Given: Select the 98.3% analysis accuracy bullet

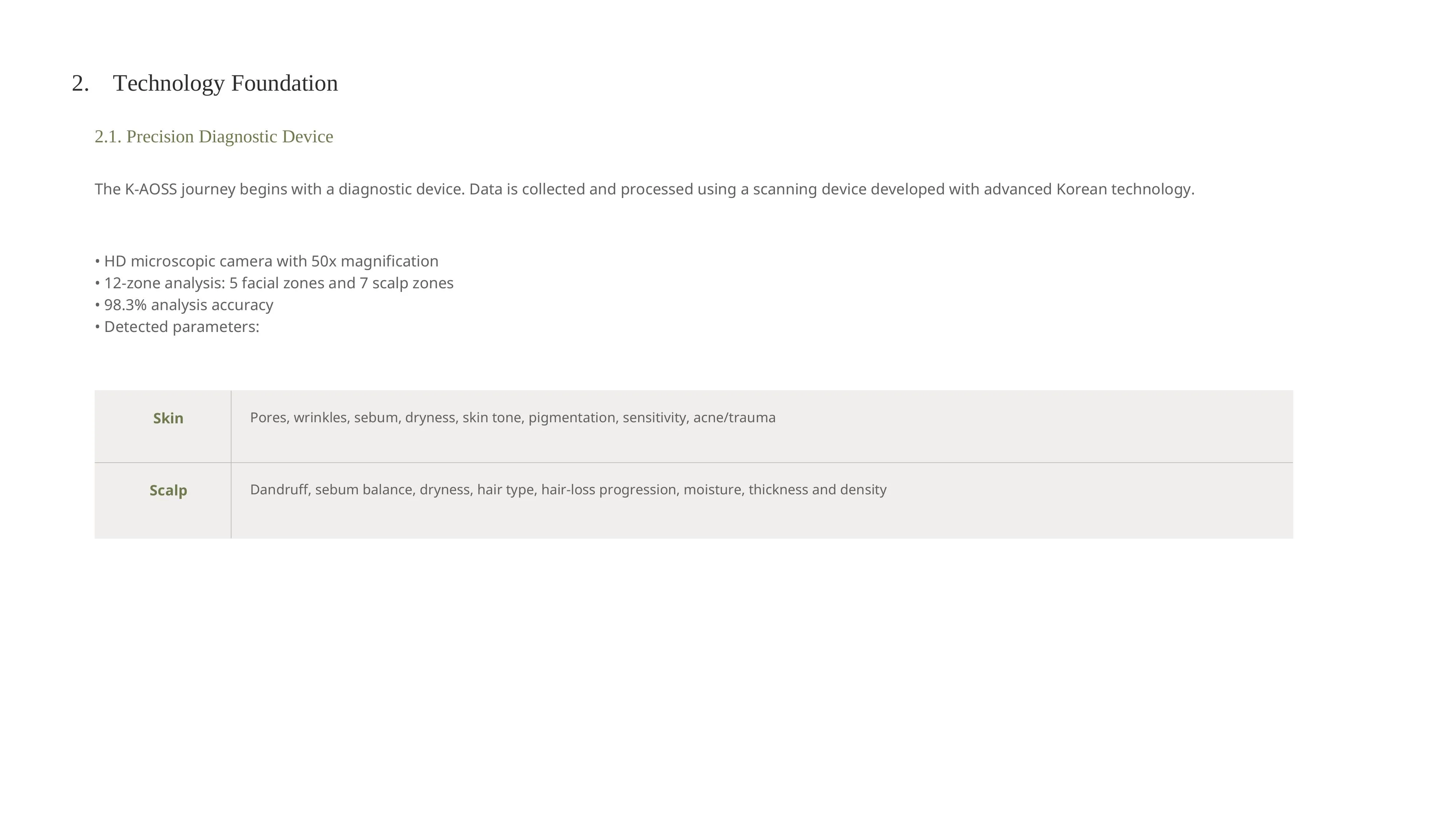Looking at the screenshot, I should coord(184,305).
